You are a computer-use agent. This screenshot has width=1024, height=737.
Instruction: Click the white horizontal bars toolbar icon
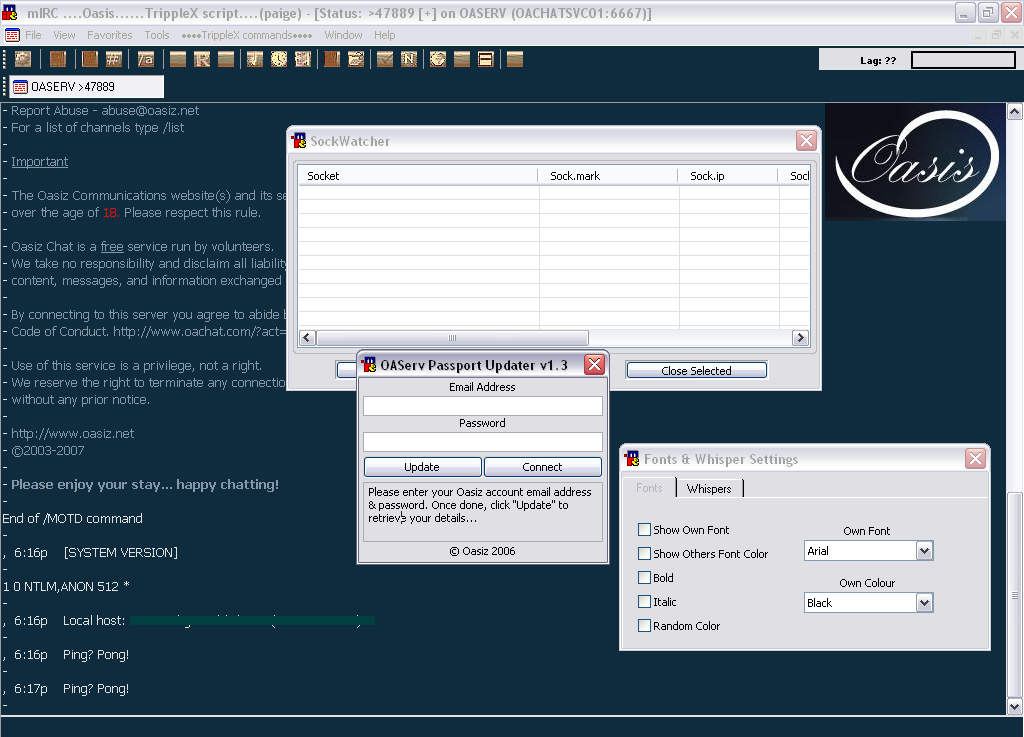click(486, 59)
